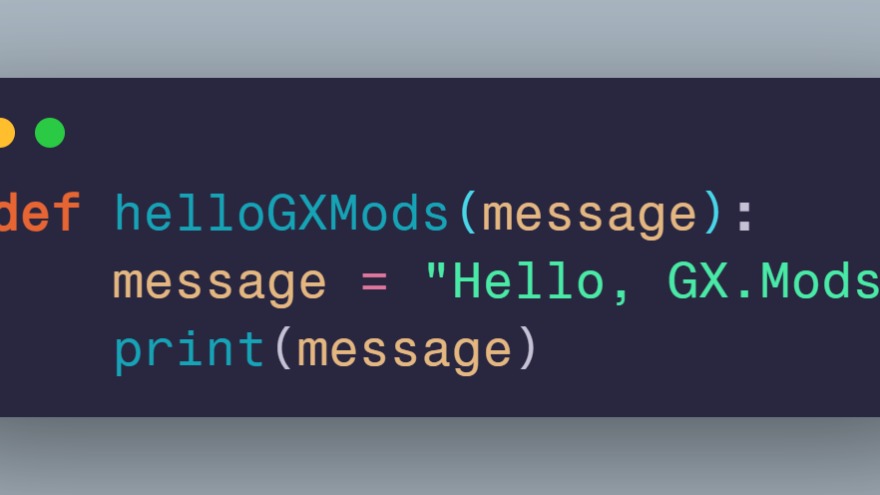Screen dimensions: 880x495
Task: Click the colon ending the def line
Action: point(745,217)
